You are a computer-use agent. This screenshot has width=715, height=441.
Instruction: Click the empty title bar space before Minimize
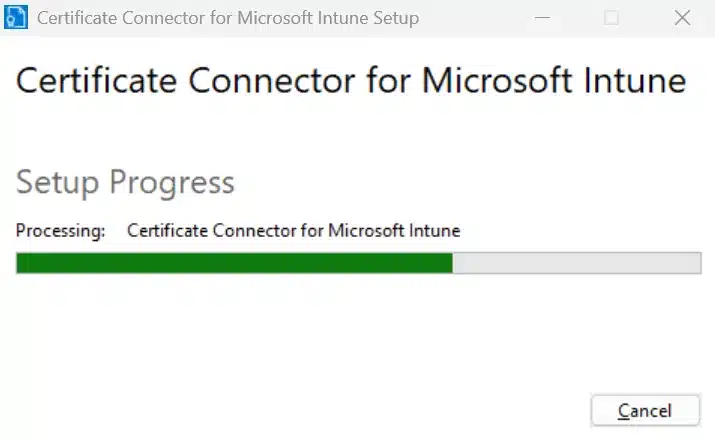click(470, 18)
